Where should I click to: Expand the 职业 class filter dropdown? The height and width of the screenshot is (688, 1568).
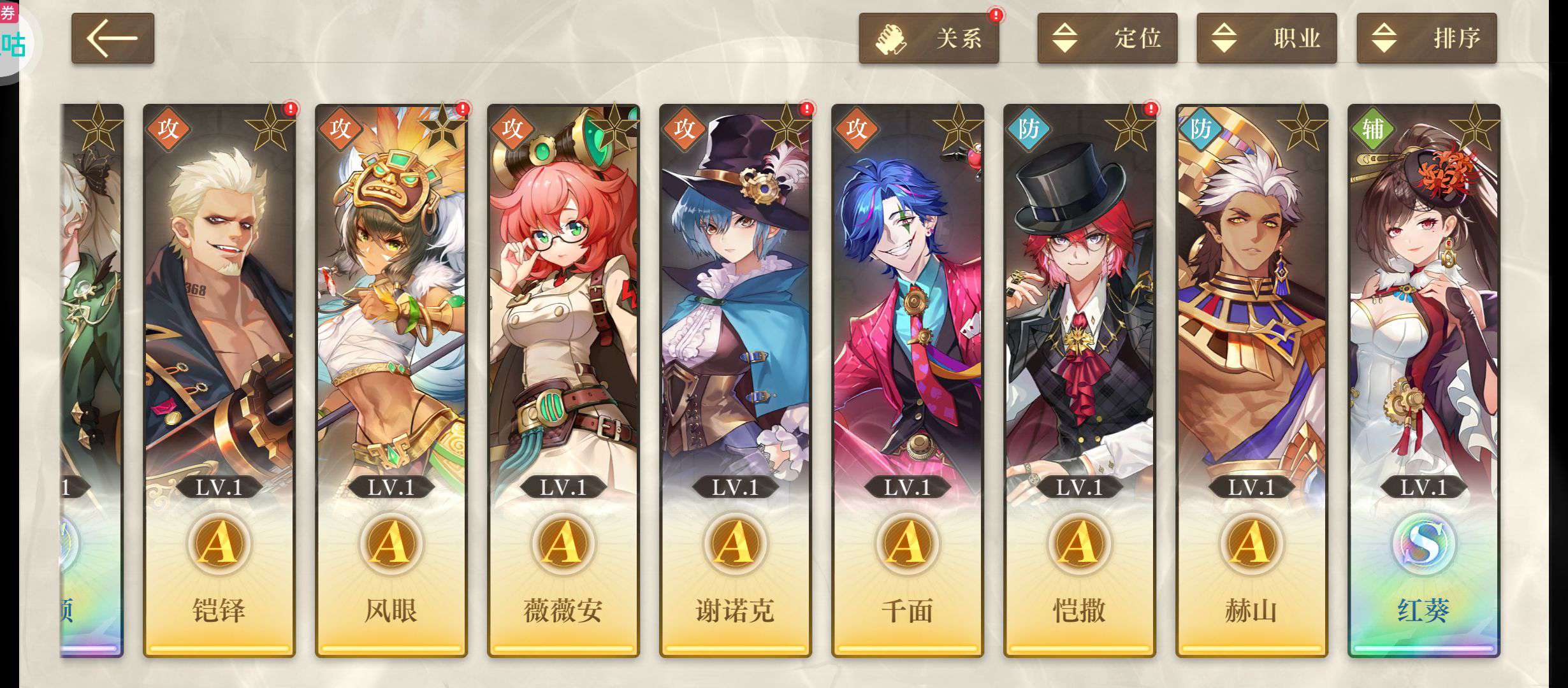pos(1267,38)
